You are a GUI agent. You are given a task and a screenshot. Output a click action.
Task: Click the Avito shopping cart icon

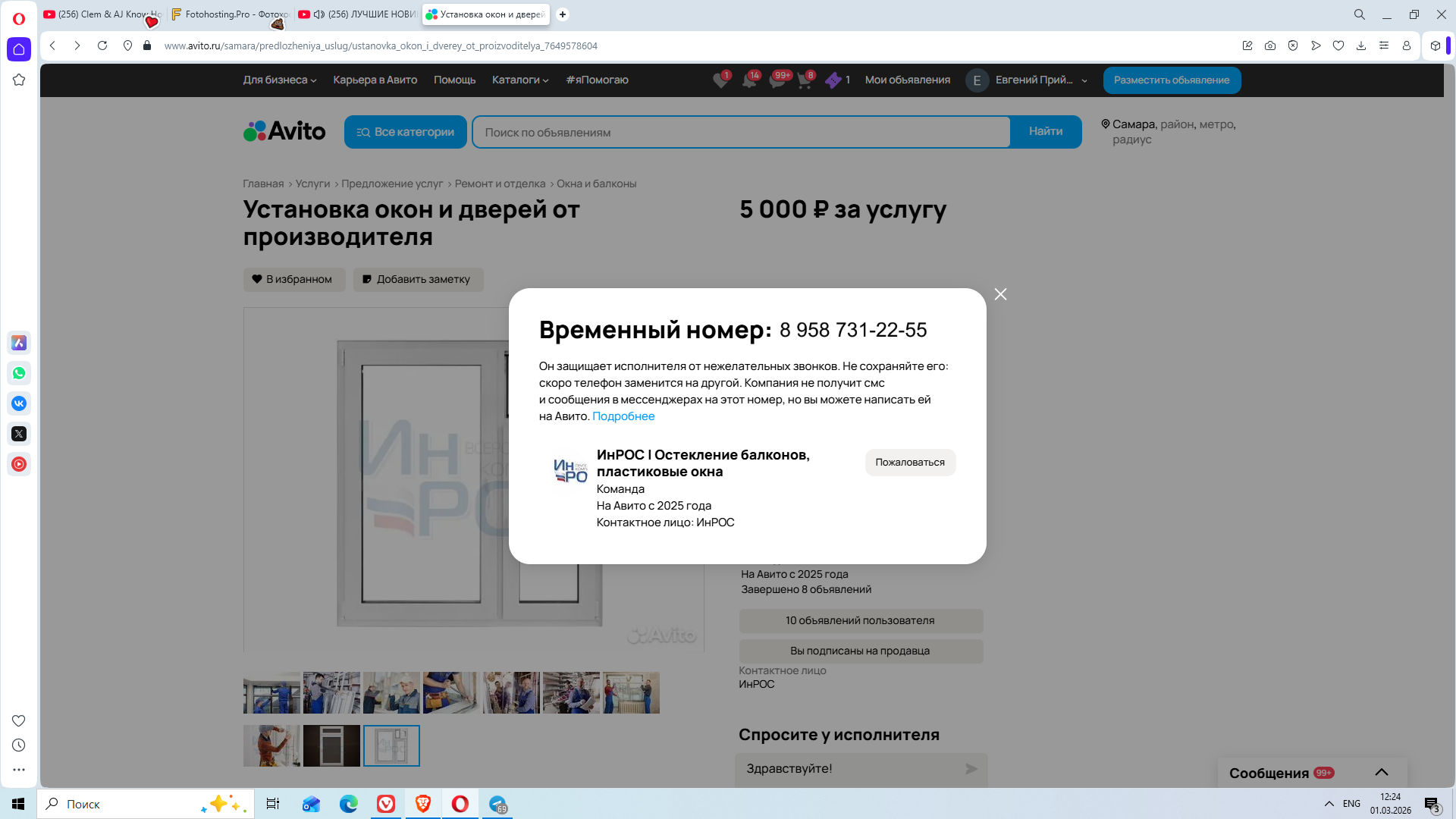tap(805, 80)
